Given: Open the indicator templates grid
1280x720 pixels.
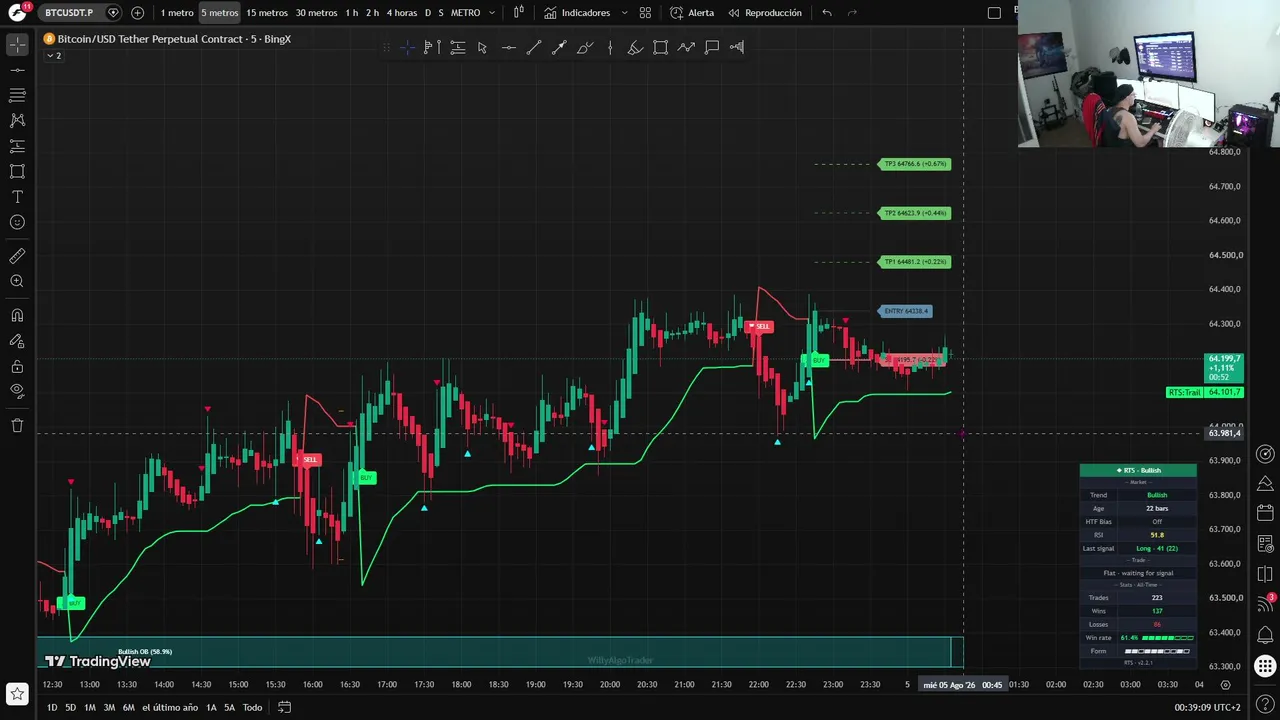Looking at the screenshot, I should point(645,13).
